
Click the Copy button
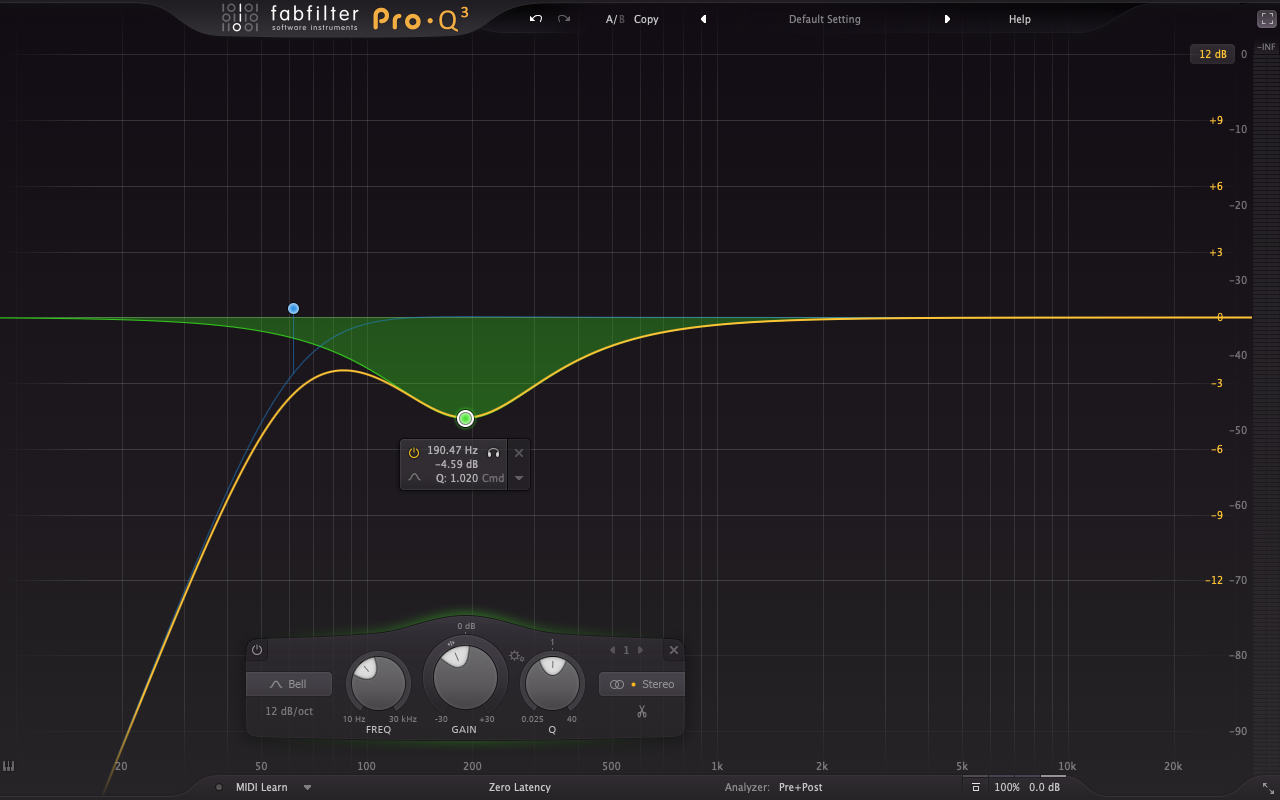coord(646,19)
